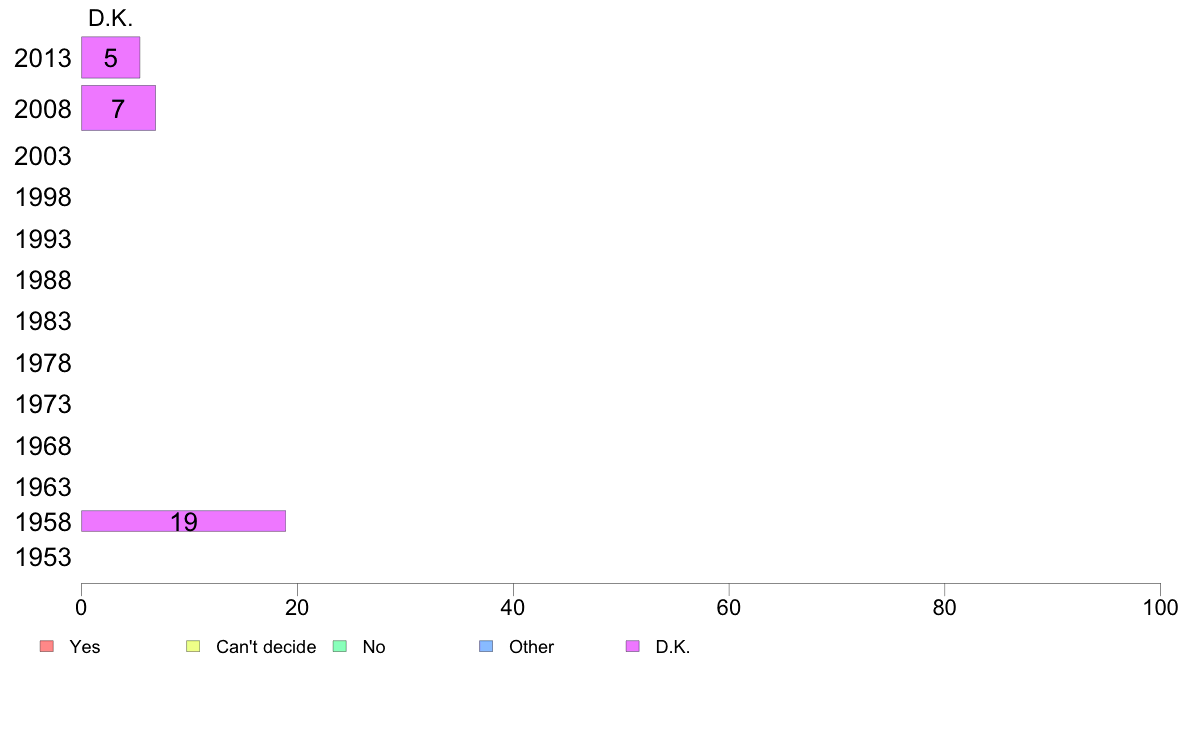Click the Can't decide legend swatch
1188x736 pixels.
coord(193,646)
